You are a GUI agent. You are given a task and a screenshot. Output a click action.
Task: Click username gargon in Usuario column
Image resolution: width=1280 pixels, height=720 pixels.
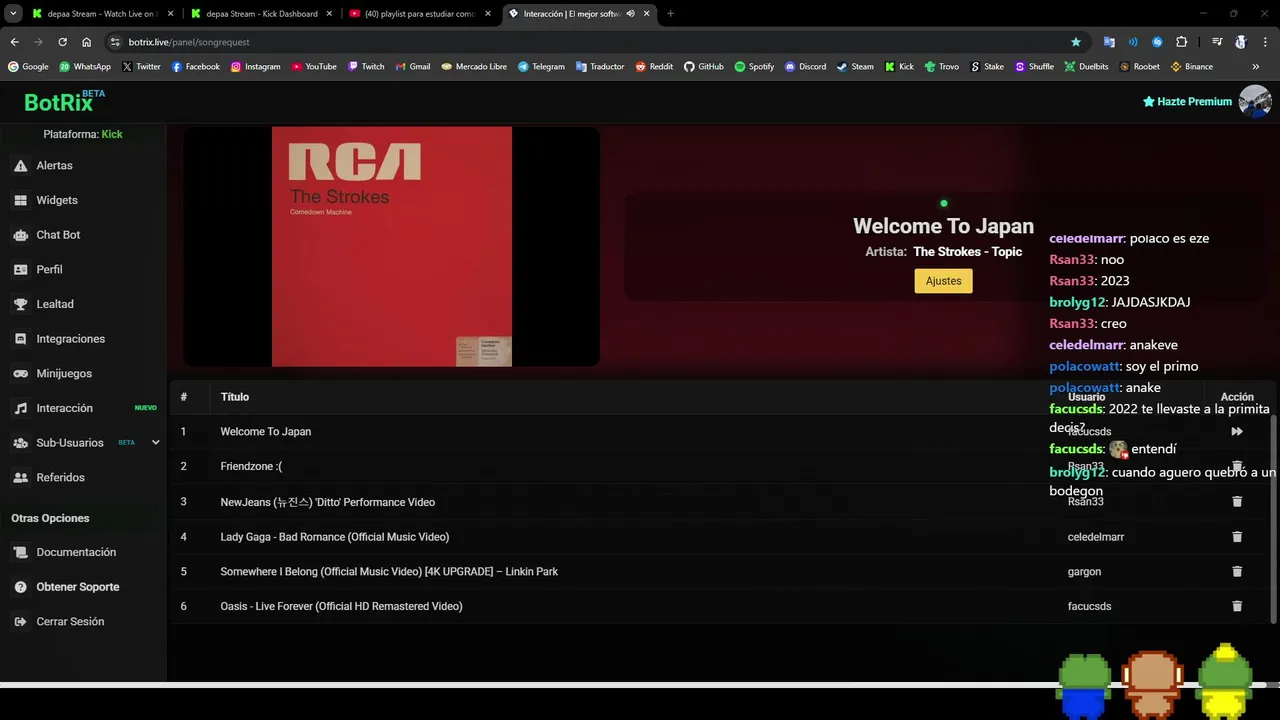point(1084,571)
